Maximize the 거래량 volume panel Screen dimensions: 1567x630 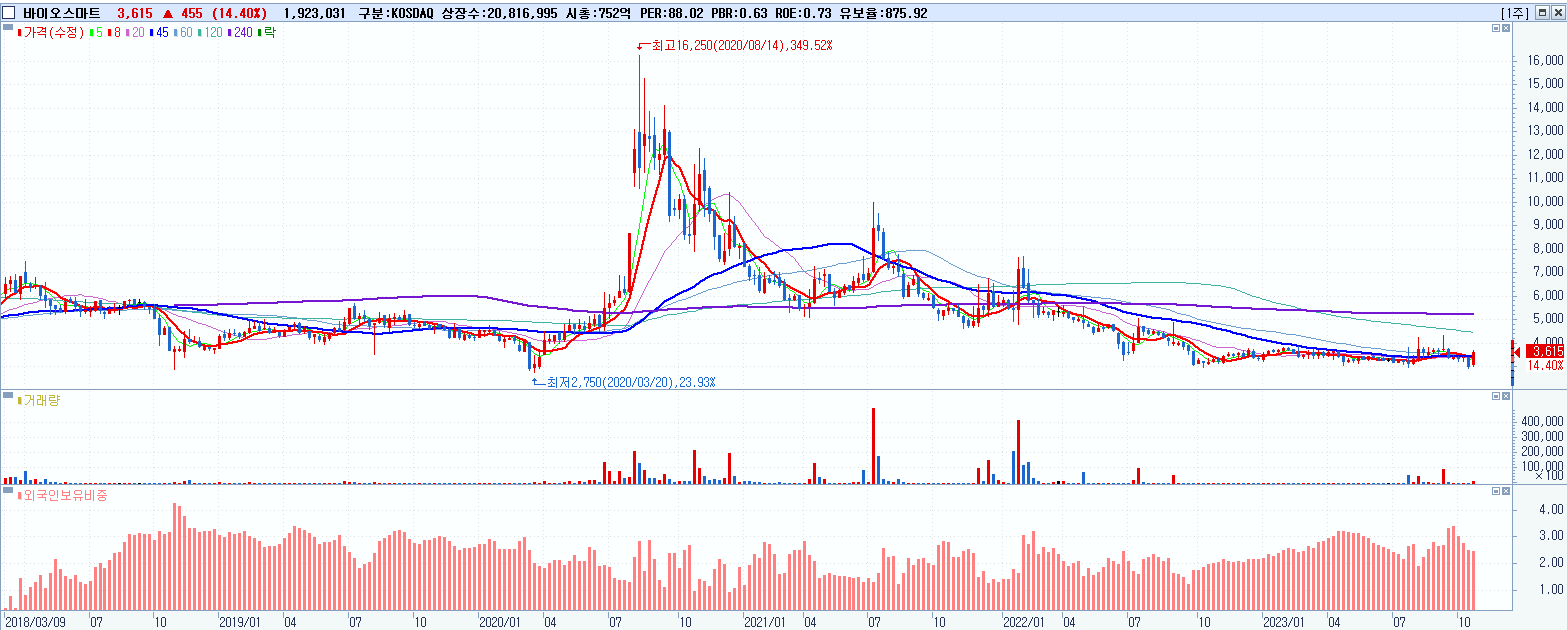click(1495, 397)
